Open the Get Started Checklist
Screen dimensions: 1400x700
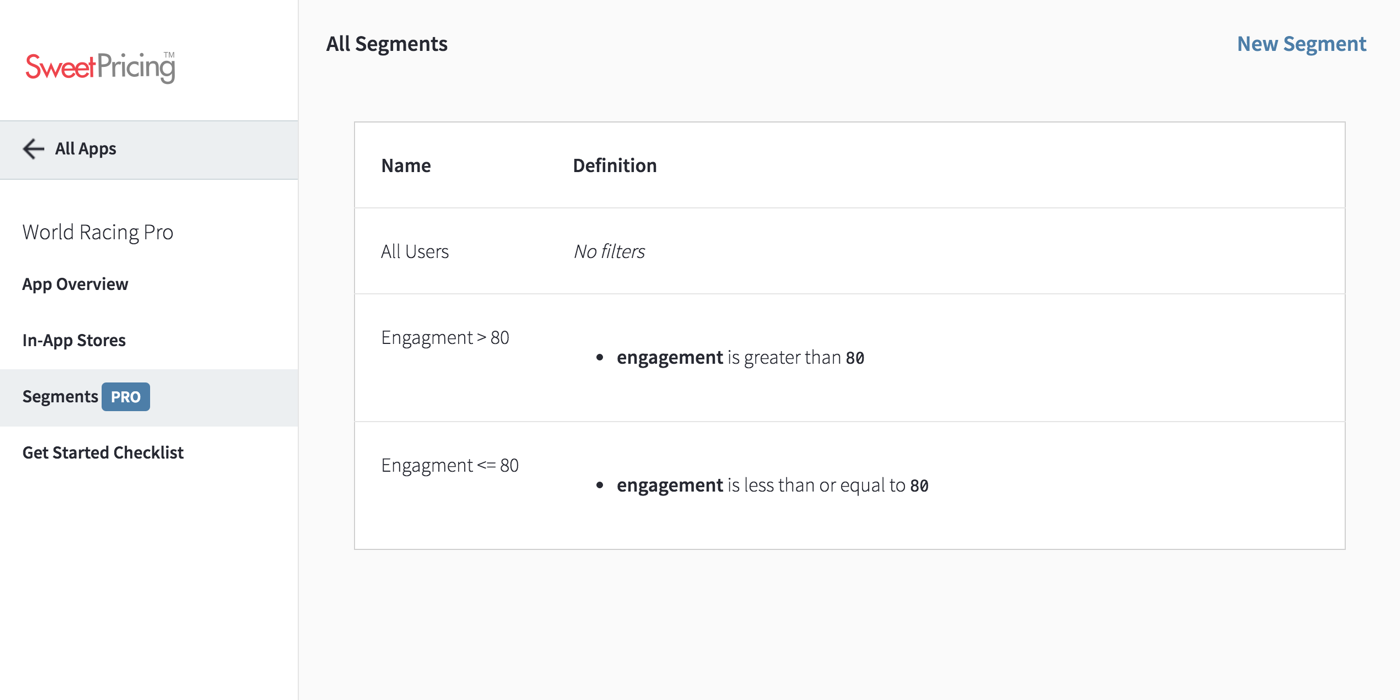point(103,452)
